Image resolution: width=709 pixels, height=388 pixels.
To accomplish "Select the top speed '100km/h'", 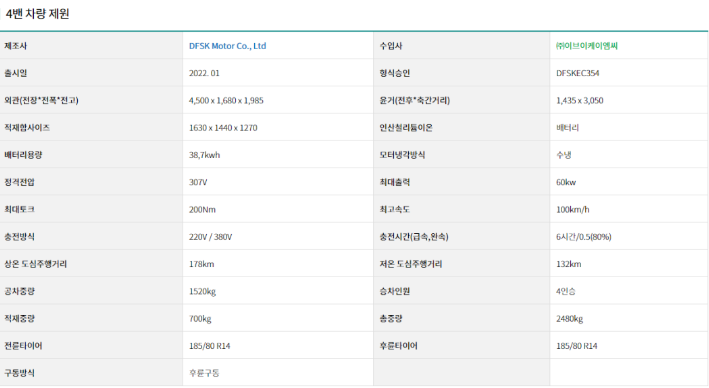I will click(x=572, y=209).
